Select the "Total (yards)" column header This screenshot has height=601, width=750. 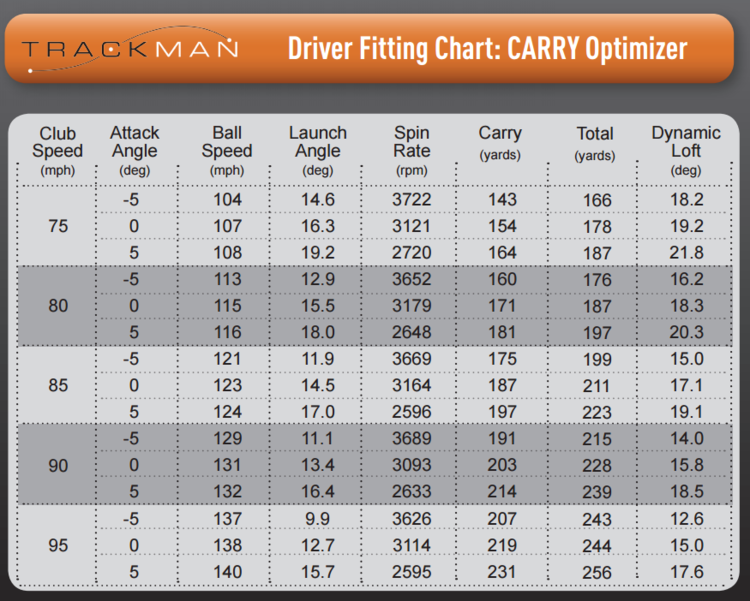point(595,143)
